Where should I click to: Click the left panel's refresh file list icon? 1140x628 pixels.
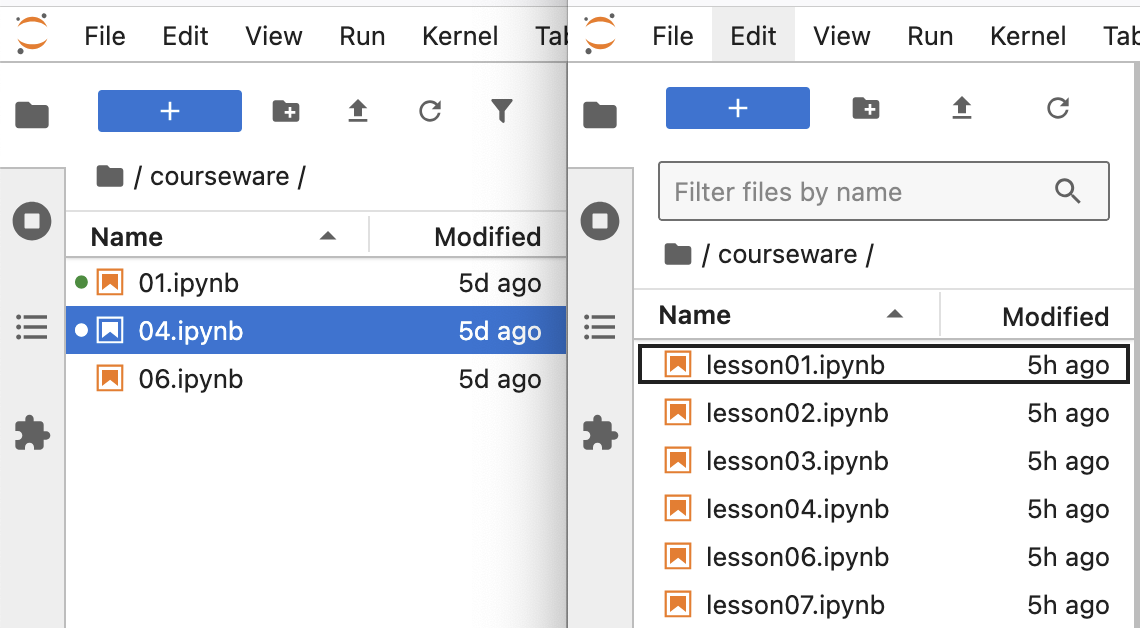430,111
